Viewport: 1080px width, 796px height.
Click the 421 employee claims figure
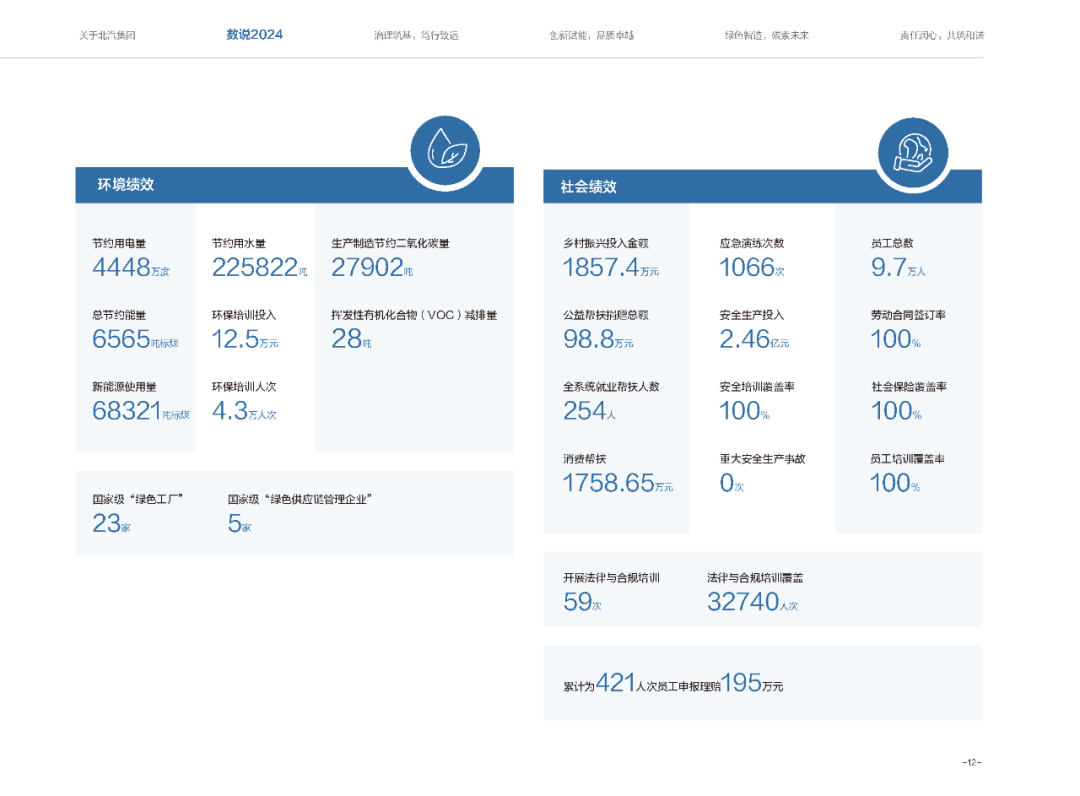click(x=615, y=683)
